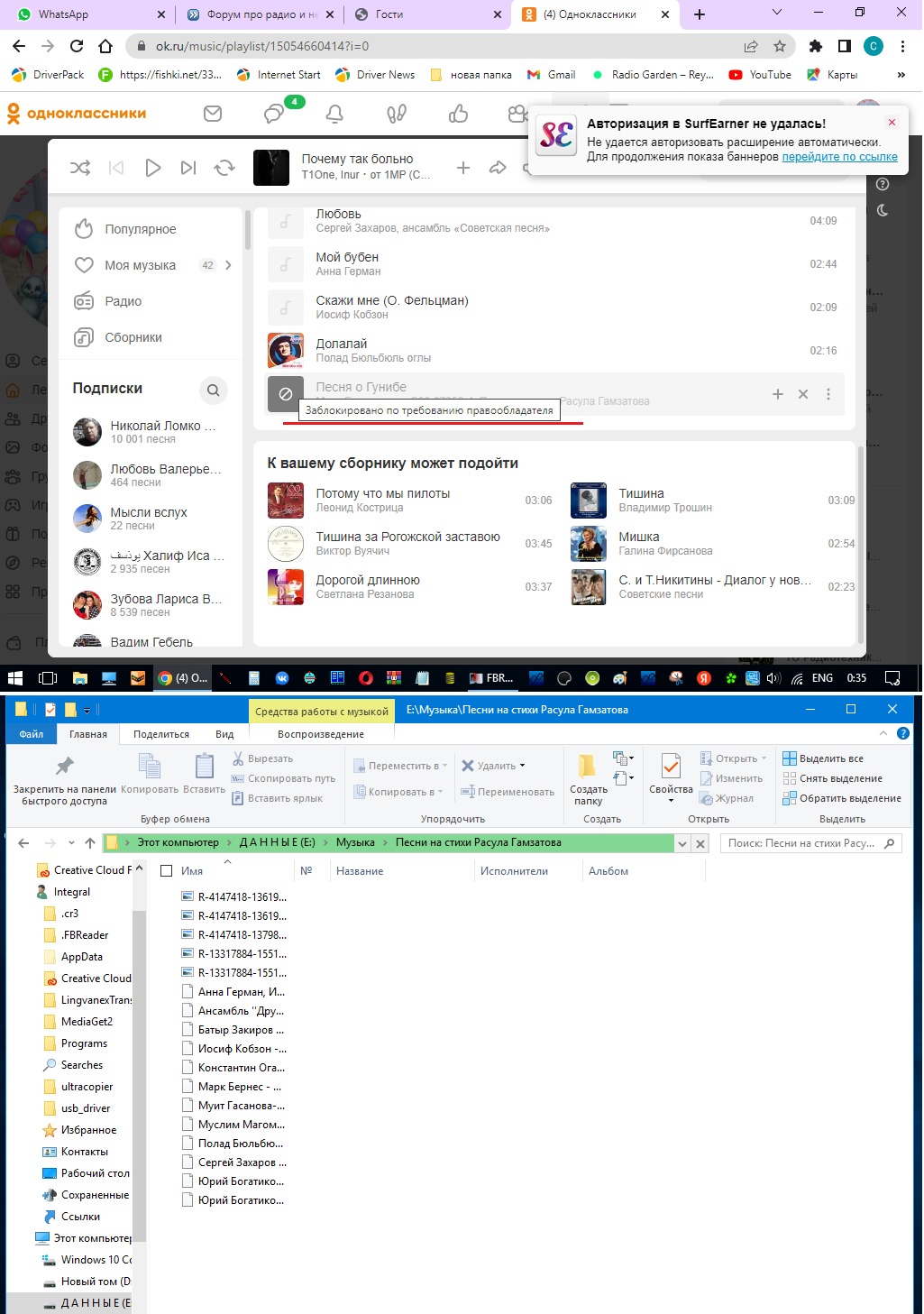The image size is (924, 1314).
Task: Open the Chrome extensions puzzle icon
Action: pos(816,46)
